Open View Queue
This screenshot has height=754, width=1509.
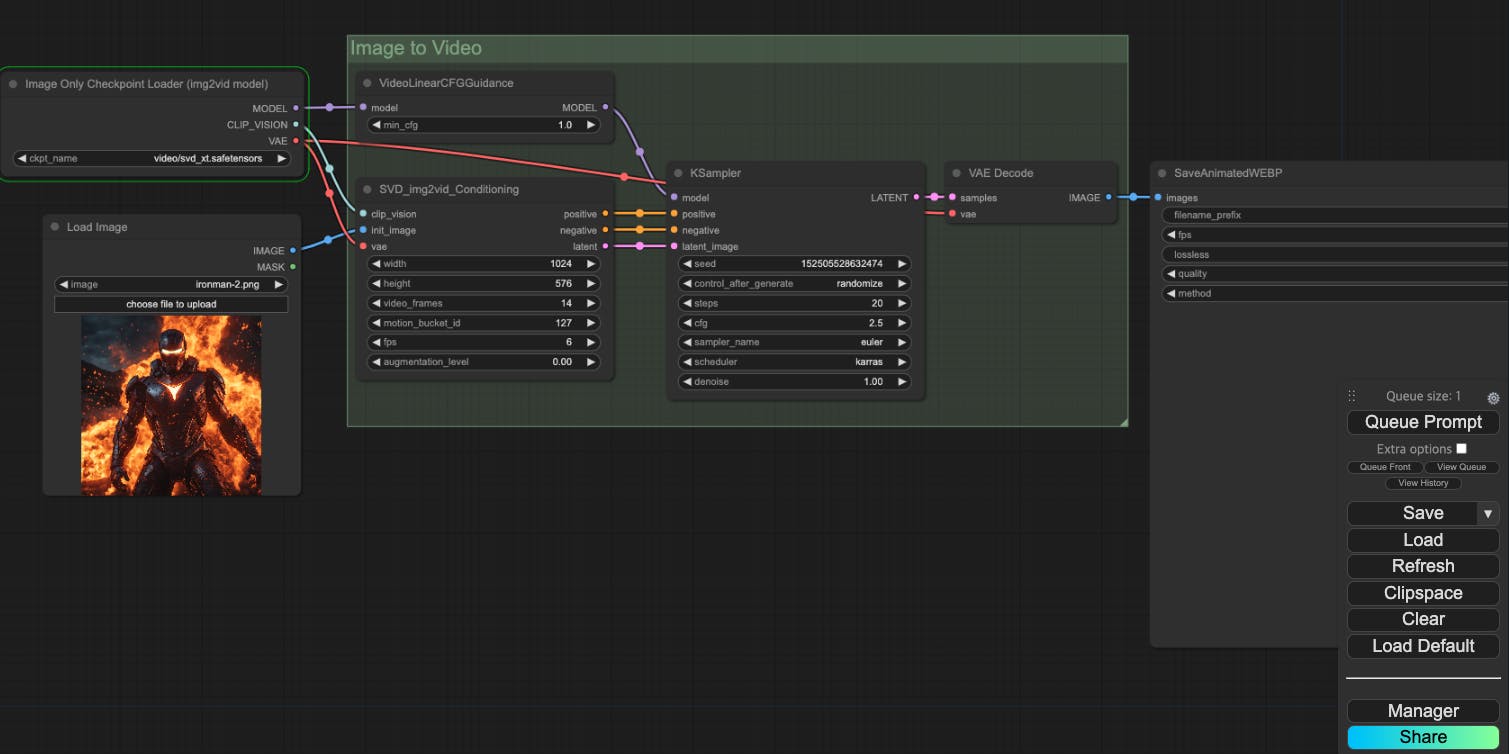[x=1461, y=467]
